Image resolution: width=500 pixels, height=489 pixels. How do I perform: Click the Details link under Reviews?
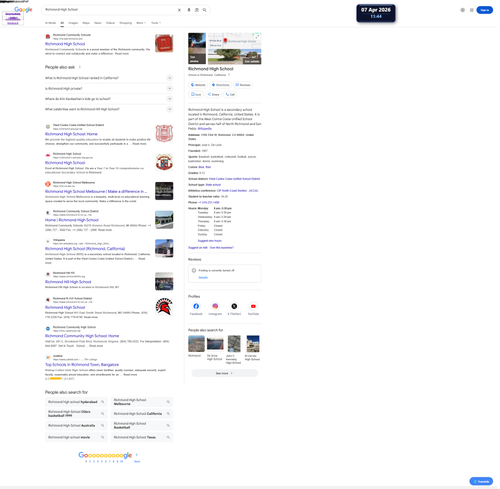coord(203,277)
